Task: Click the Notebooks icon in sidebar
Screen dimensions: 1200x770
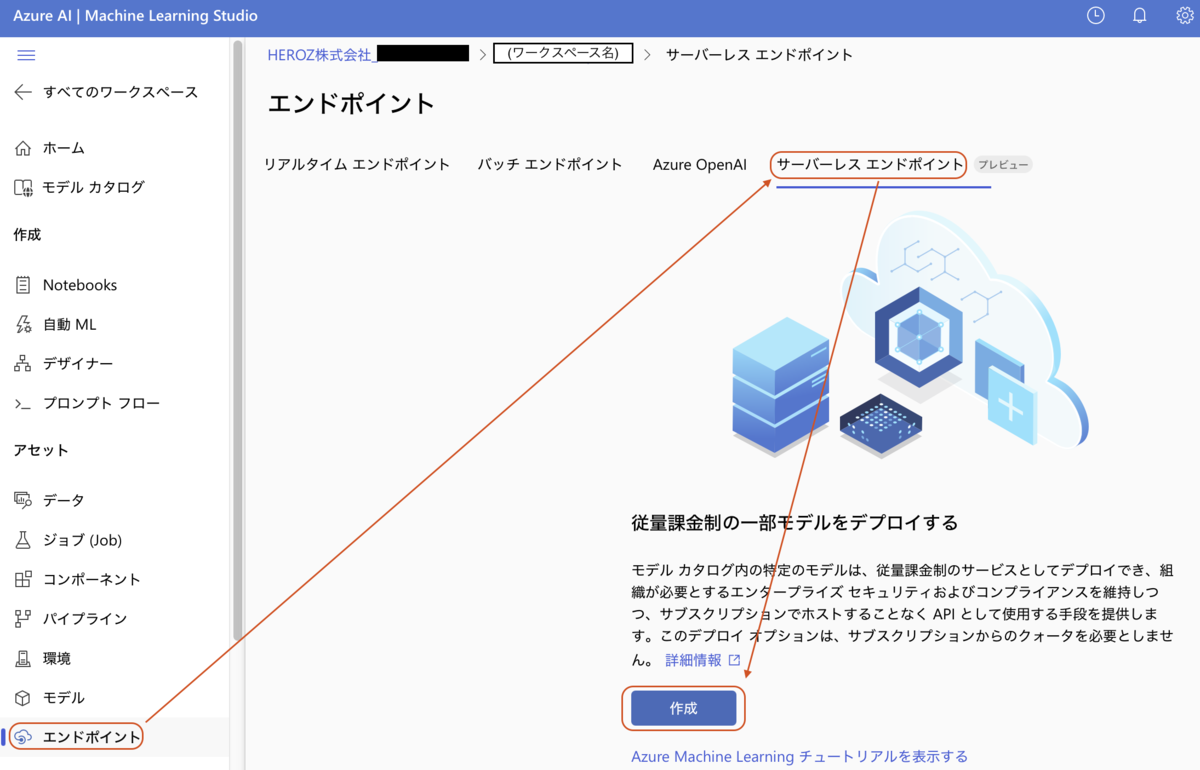Action: coord(23,285)
